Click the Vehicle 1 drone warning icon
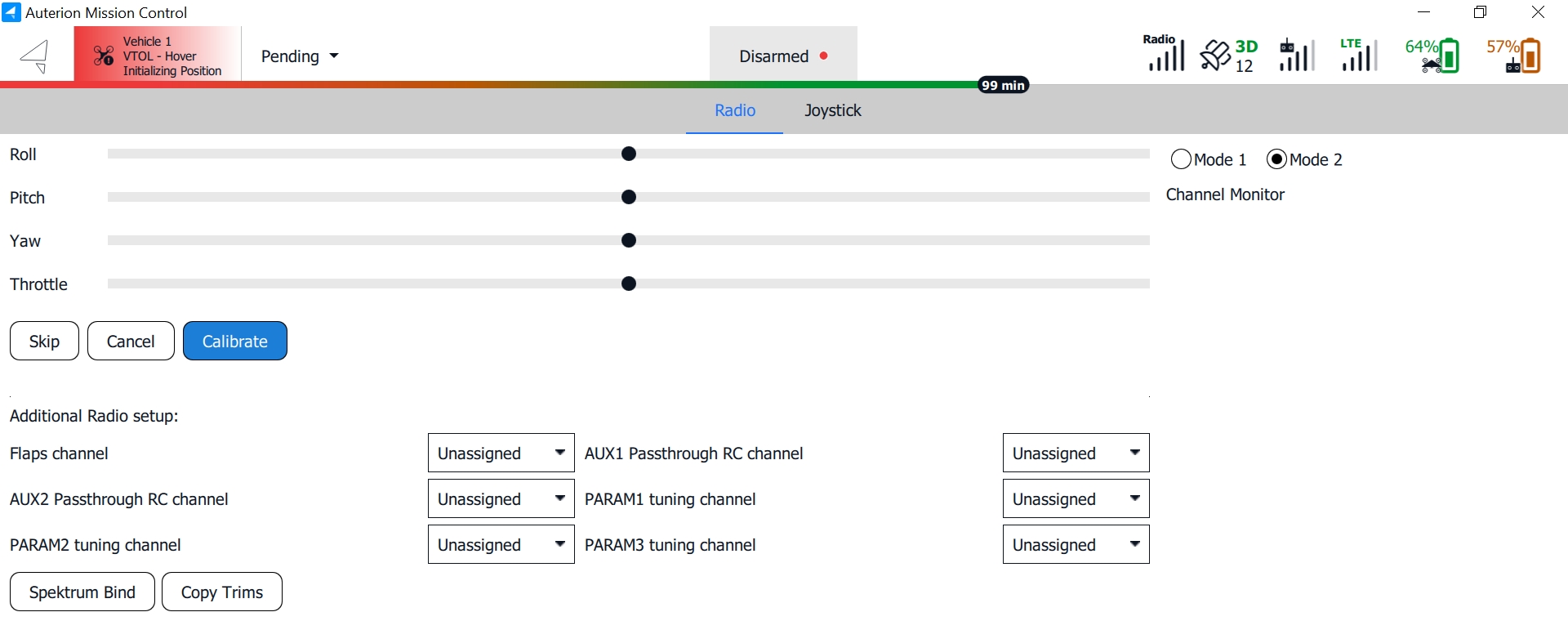 tap(104, 56)
